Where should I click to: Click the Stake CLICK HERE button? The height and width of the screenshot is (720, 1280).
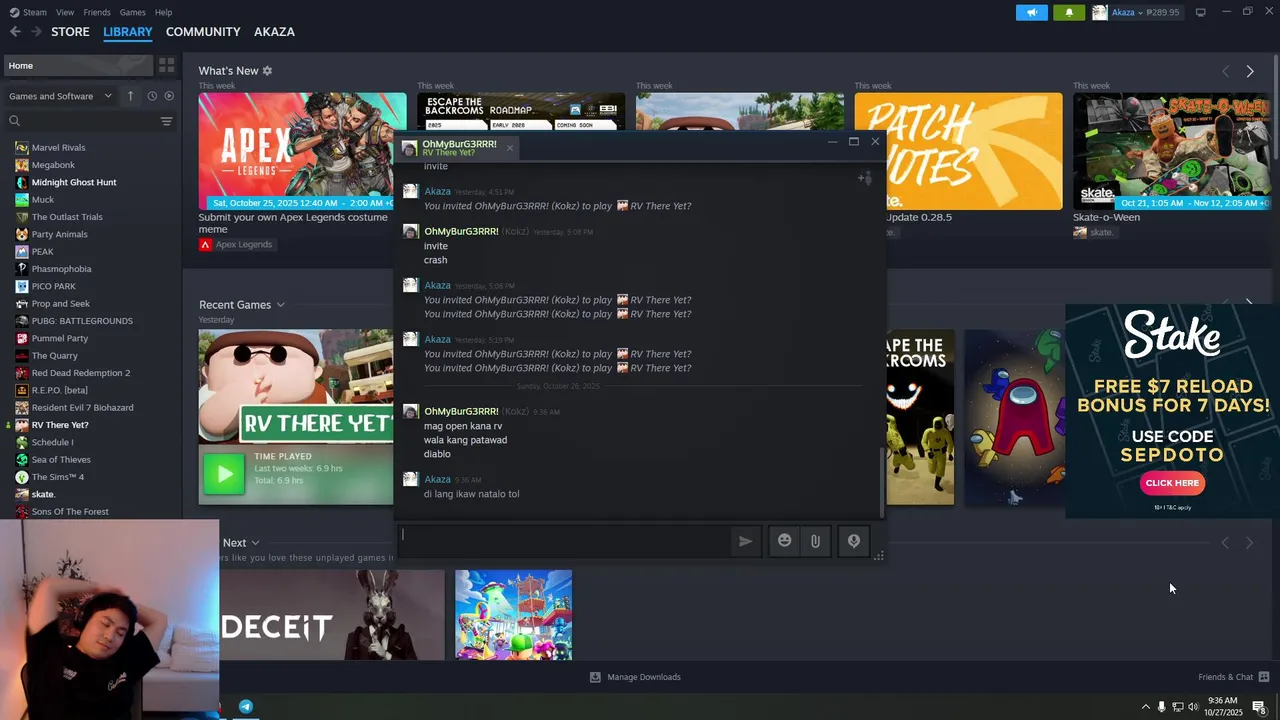pos(1172,483)
